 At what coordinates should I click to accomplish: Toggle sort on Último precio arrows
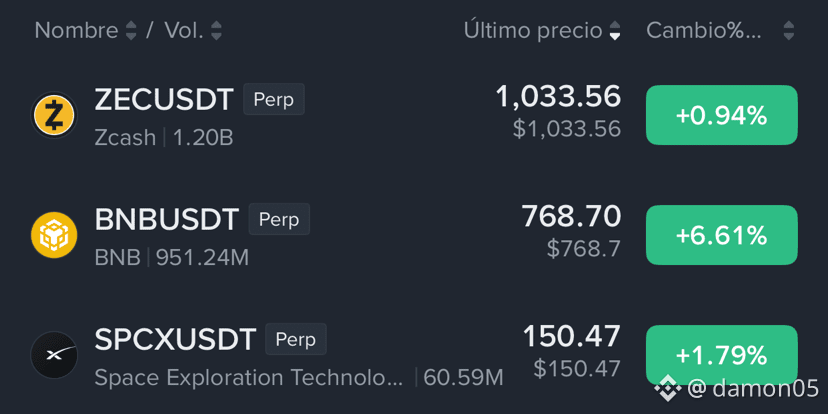(615, 31)
